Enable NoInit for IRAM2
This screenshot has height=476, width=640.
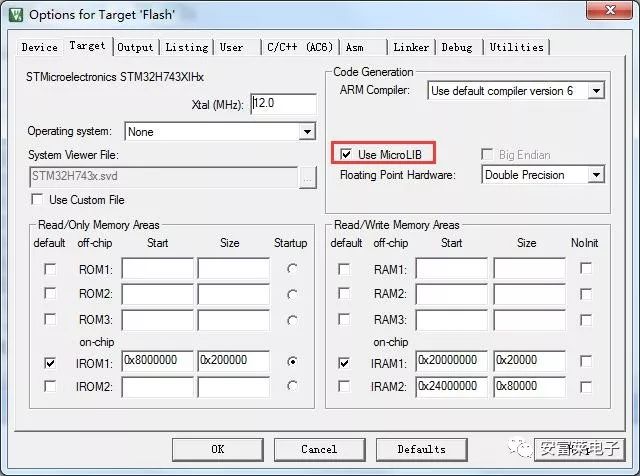point(586,387)
